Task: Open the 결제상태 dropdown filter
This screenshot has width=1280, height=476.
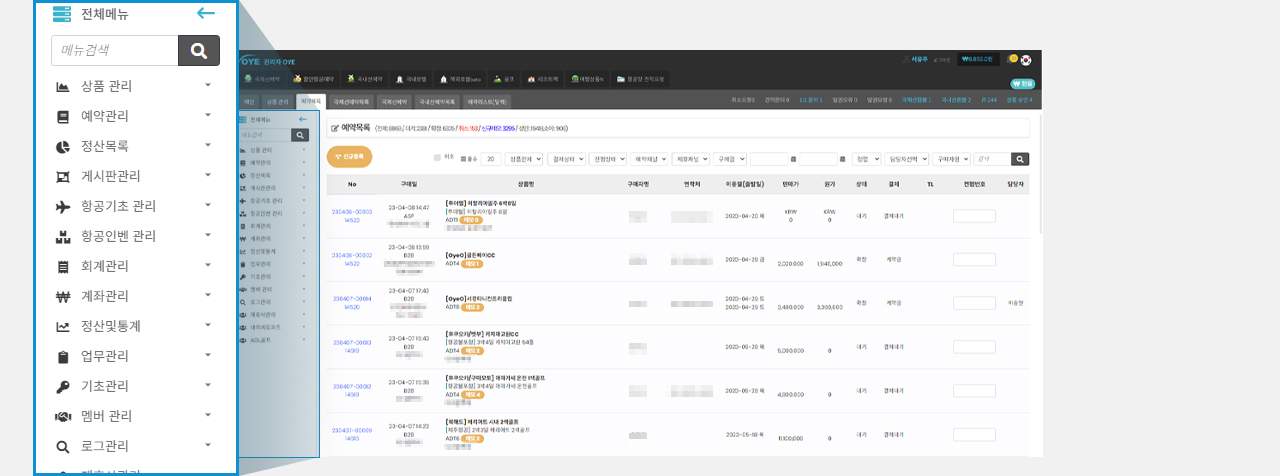Action: [x=566, y=158]
